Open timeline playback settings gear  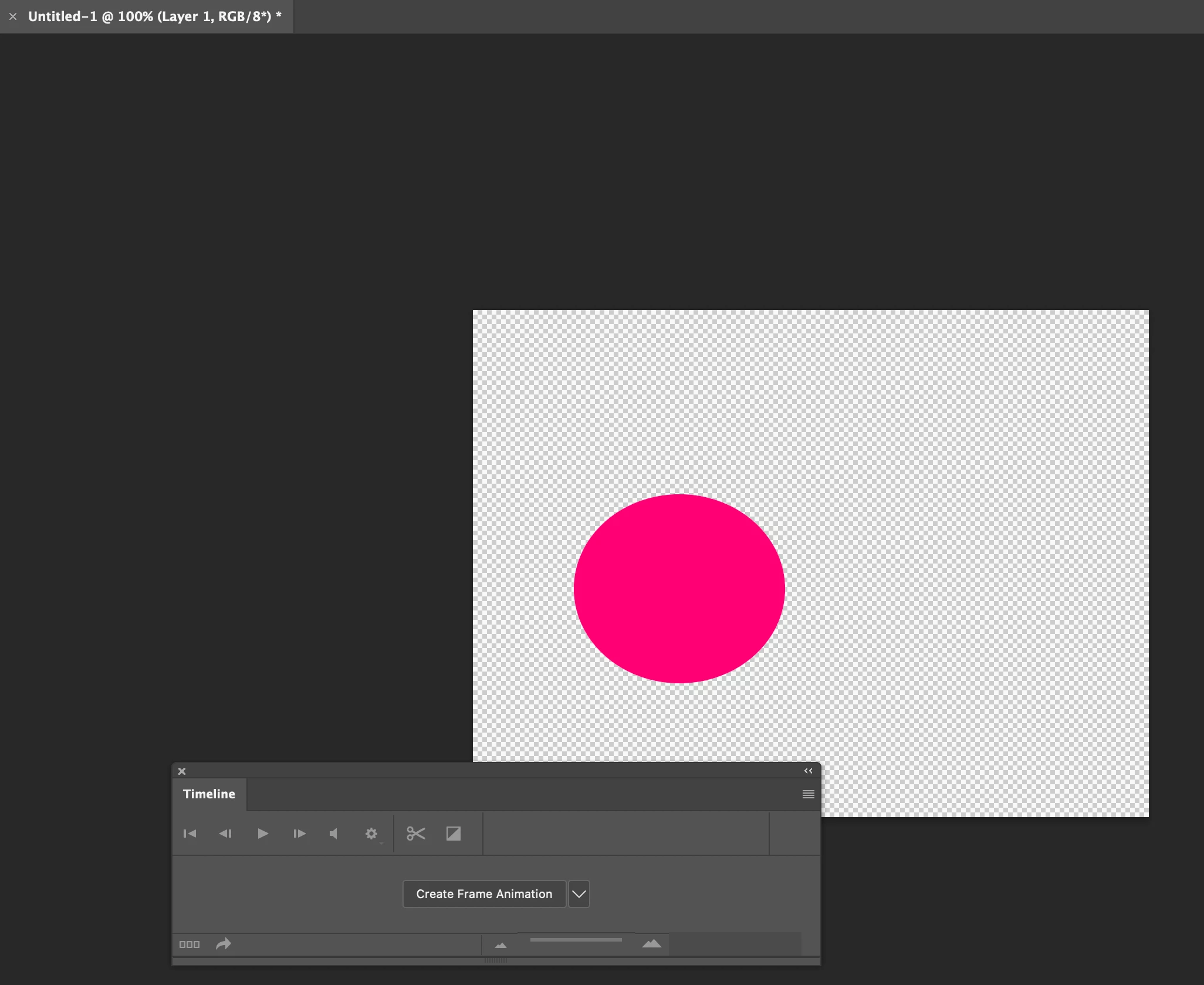(371, 834)
